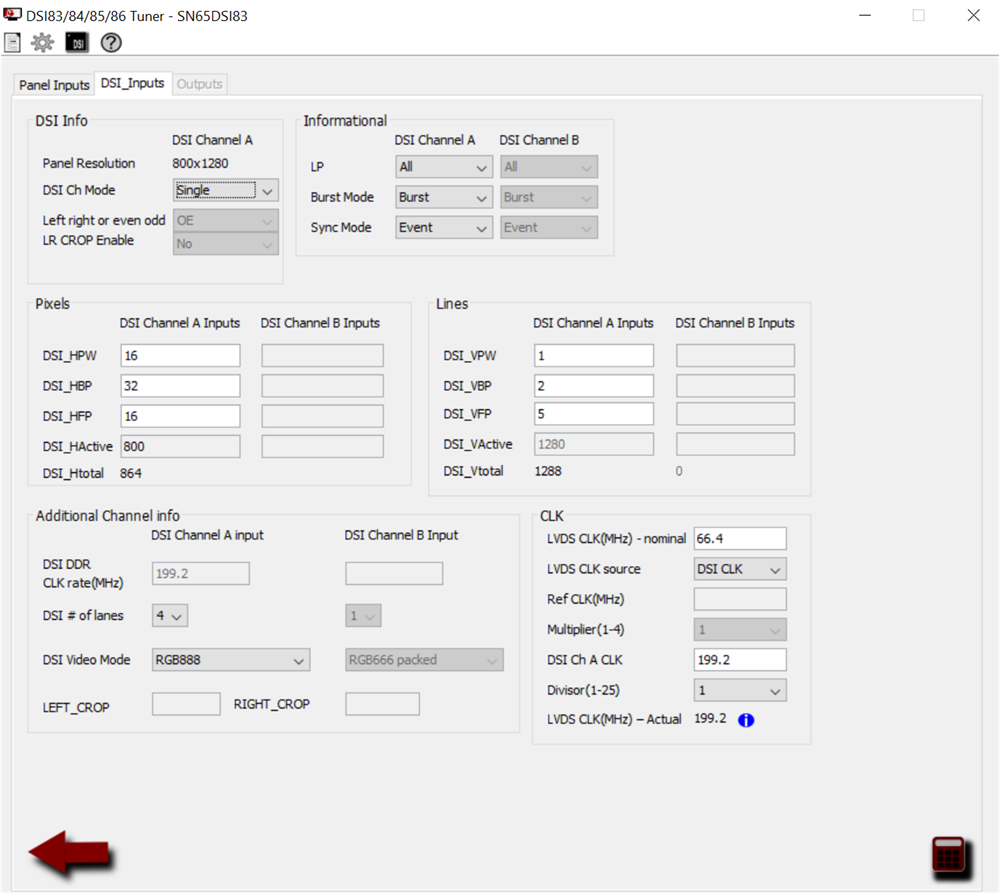Click the DSI Ch A CLK value field

pyautogui.click(x=739, y=659)
